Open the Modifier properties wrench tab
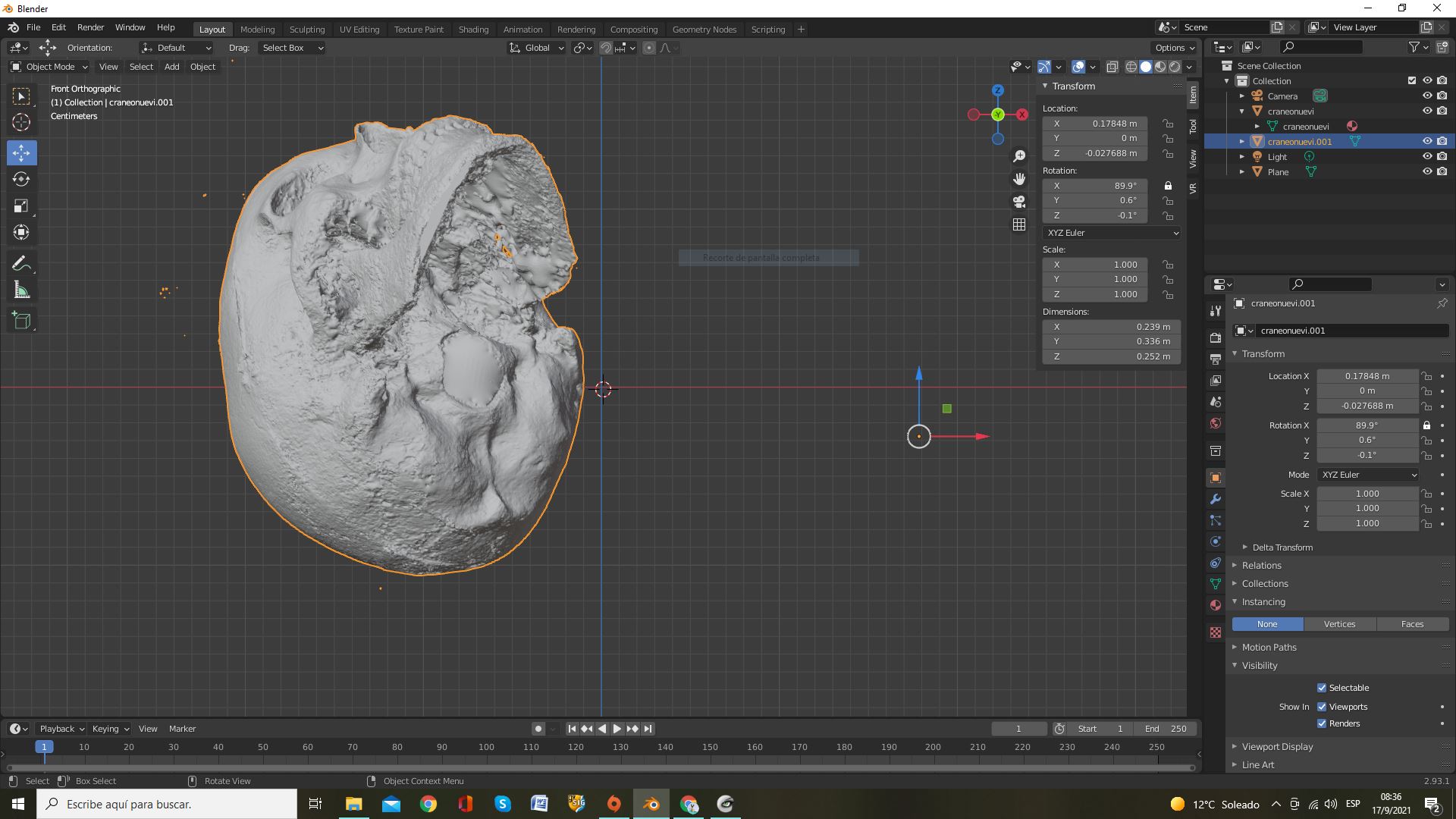The image size is (1456, 819). [1216, 499]
